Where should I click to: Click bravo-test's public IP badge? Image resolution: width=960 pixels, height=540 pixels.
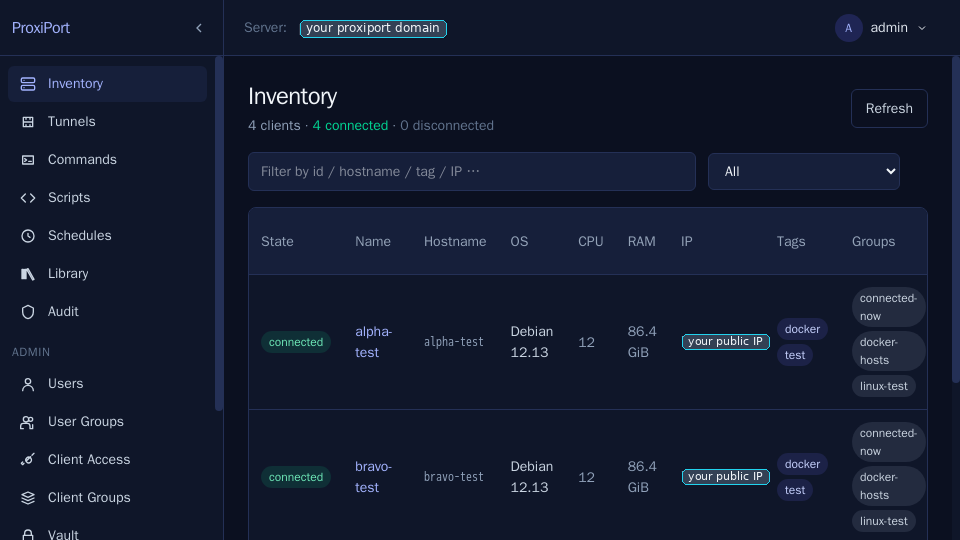[726, 476]
